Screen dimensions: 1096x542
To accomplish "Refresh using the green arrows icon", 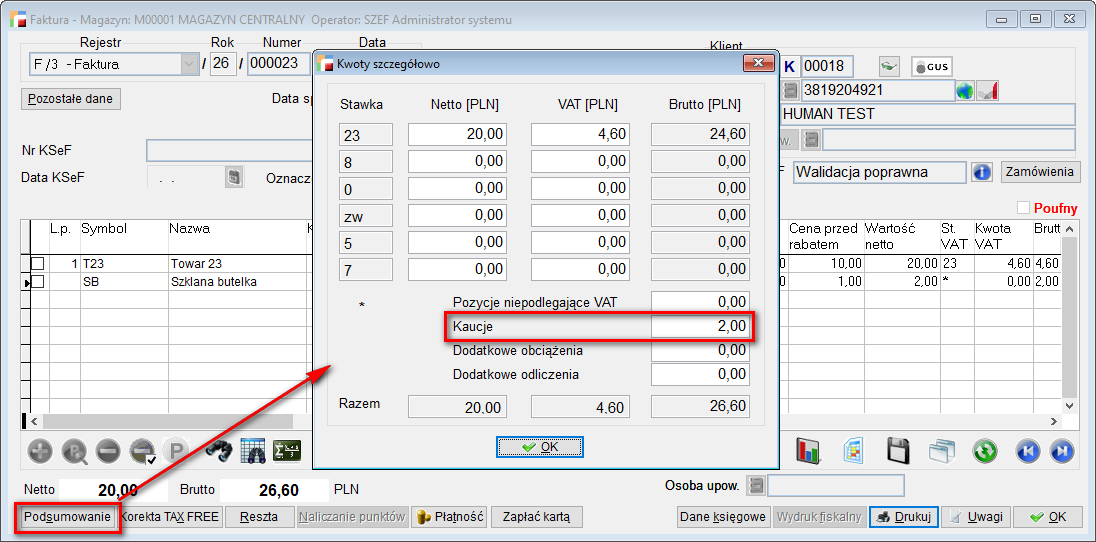I will [985, 451].
